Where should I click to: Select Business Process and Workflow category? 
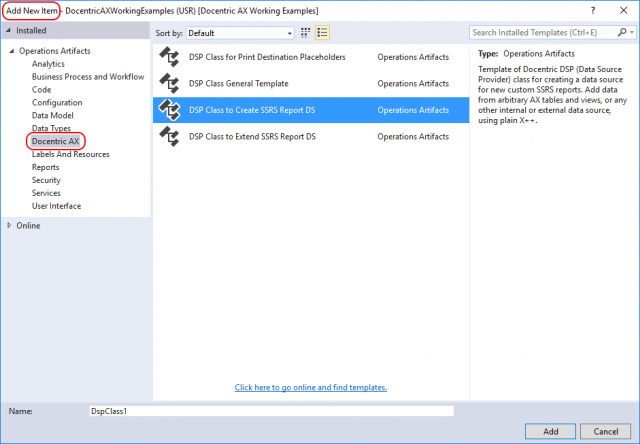click(88, 77)
